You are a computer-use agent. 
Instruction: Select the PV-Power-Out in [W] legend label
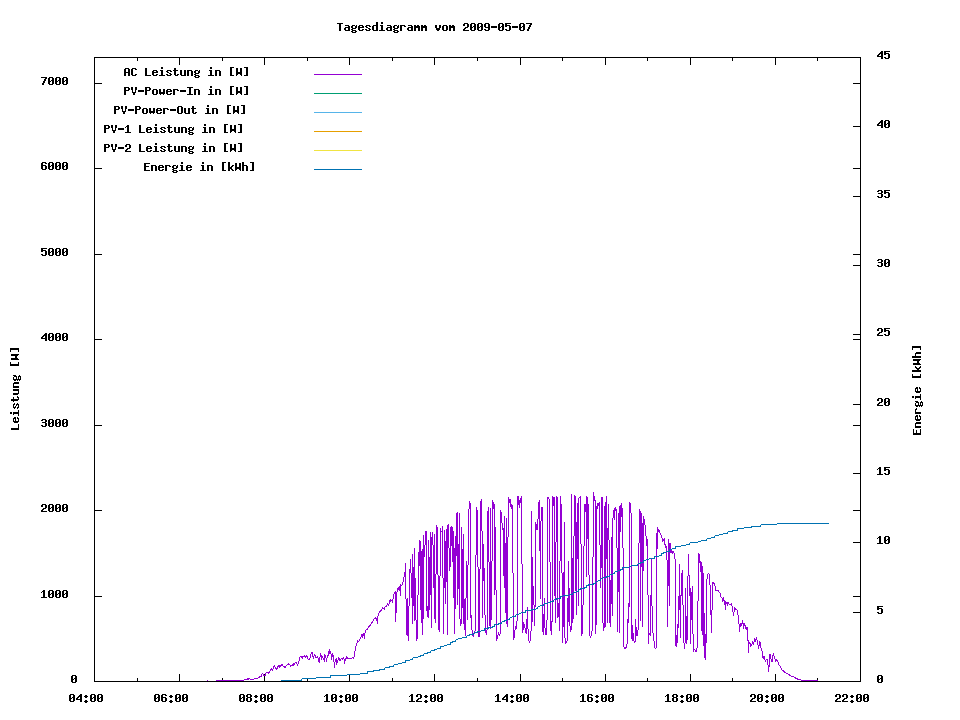point(180,110)
